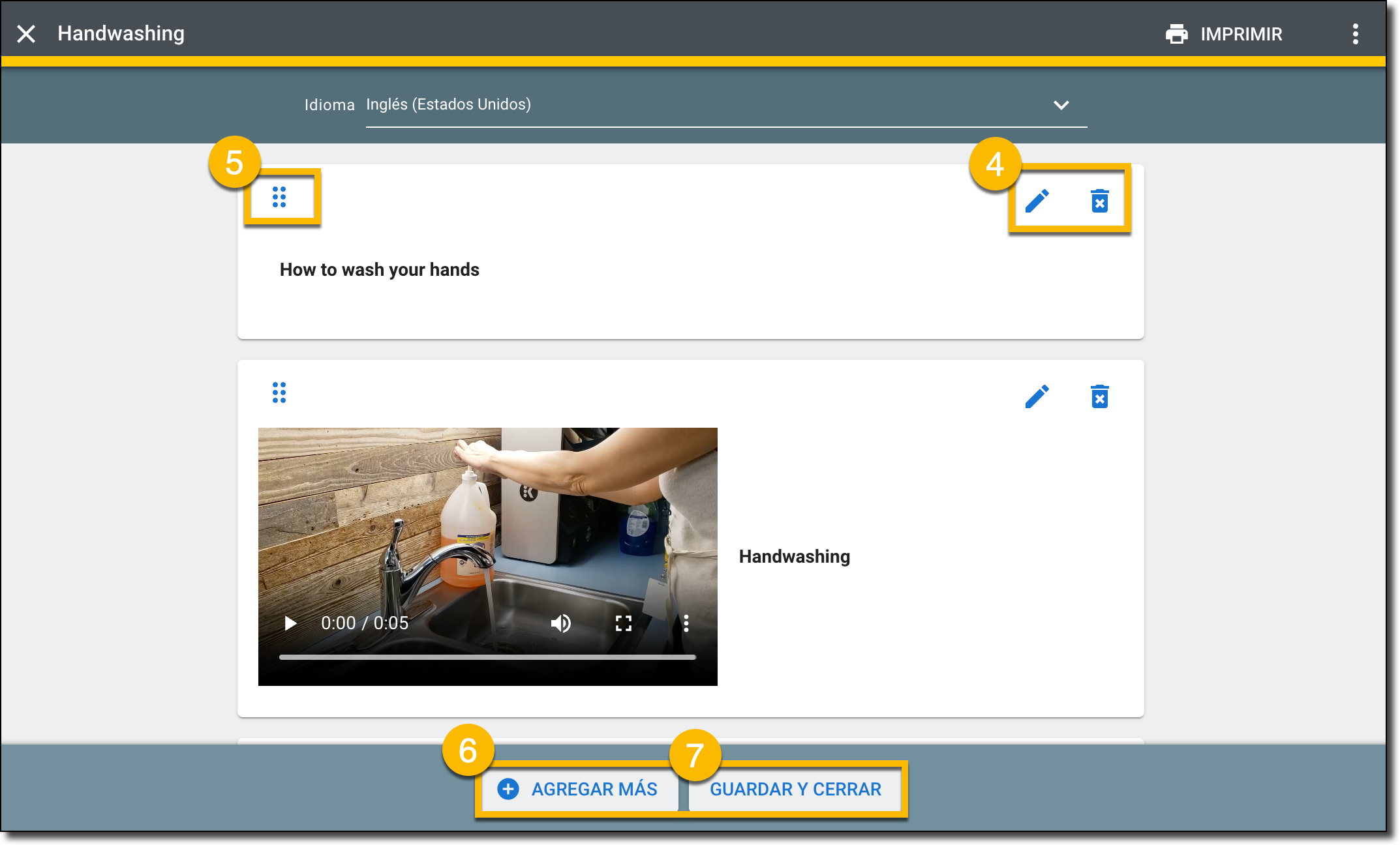
Task: Mute the video volume speaker
Action: tap(560, 623)
